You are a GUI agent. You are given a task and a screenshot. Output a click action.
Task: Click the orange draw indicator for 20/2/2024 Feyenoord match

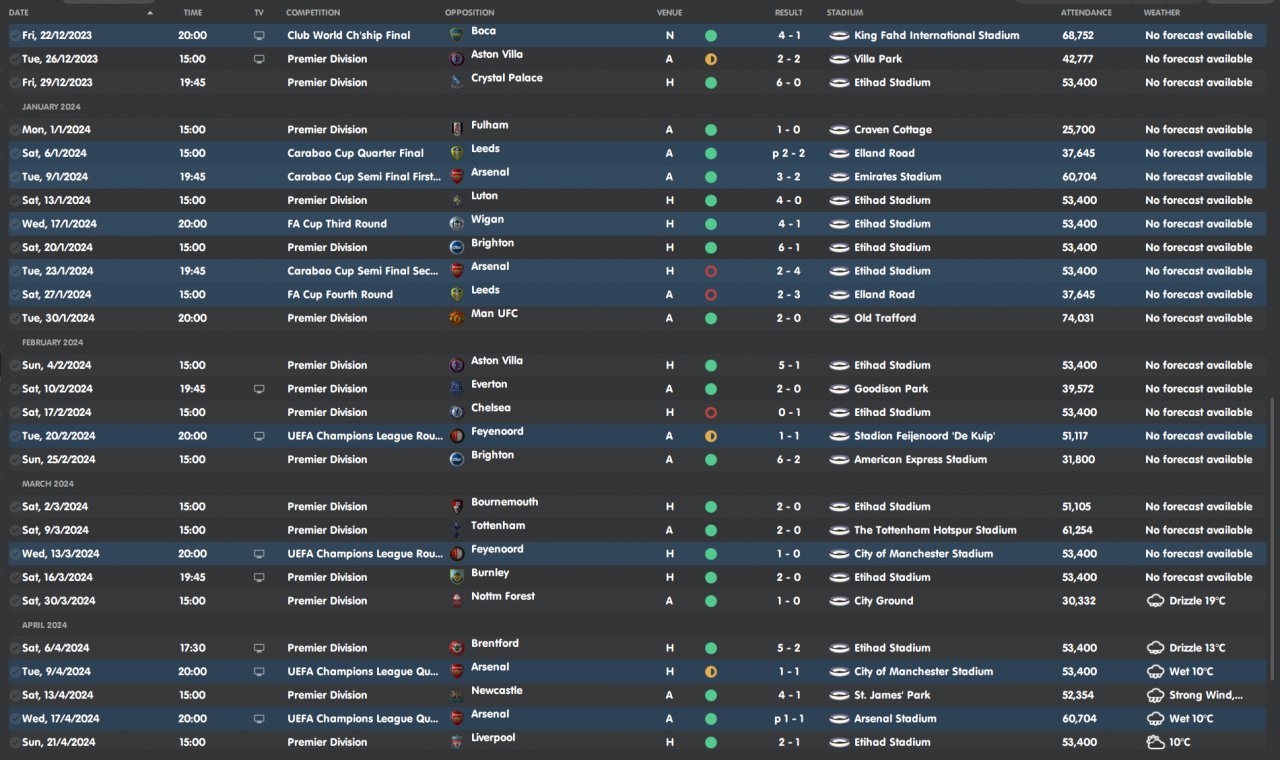click(710, 436)
